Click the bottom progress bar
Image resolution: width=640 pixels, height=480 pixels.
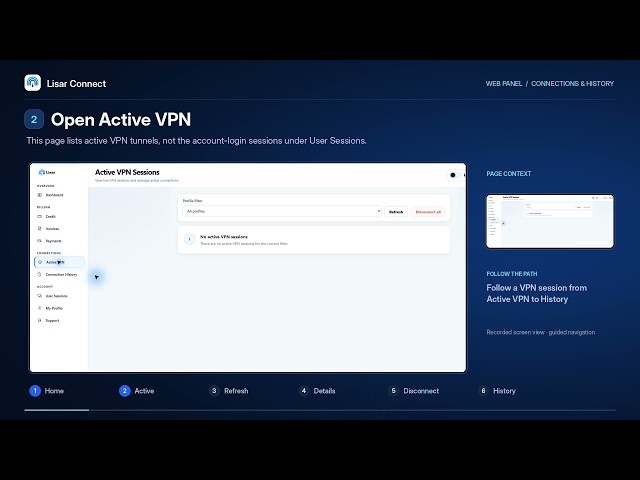click(320, 410)
